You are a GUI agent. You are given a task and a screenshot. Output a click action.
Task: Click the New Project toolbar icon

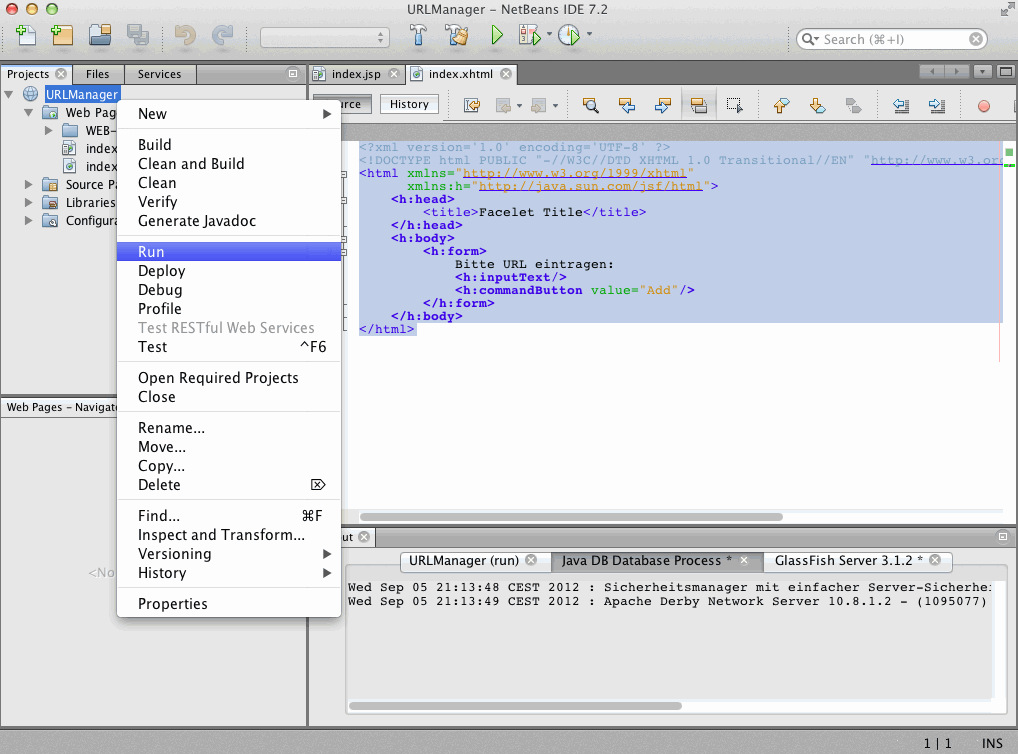[x=62, y=37]
